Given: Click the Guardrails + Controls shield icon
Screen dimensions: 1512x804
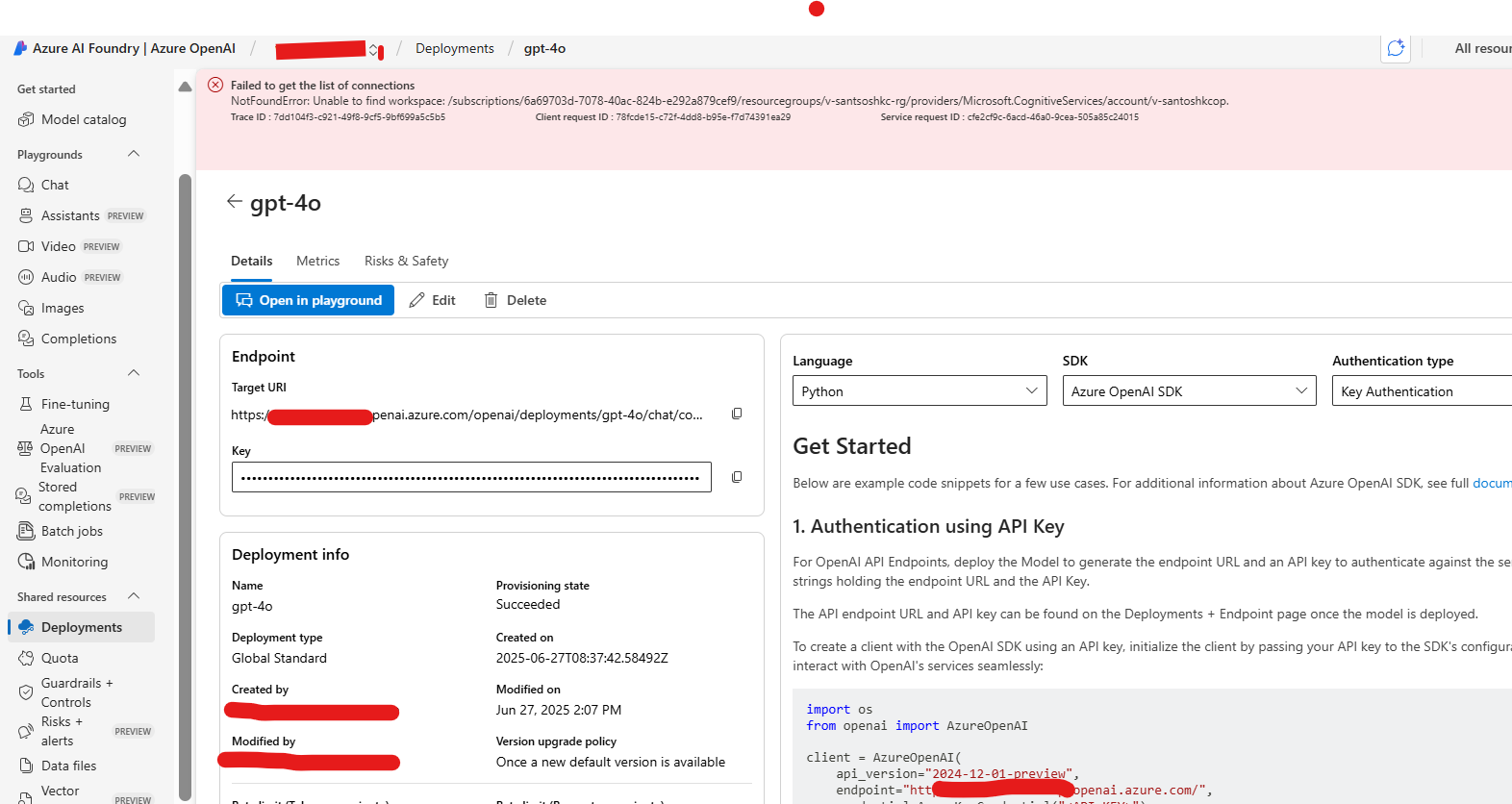Looking at the screenshot, I should tap(26, 692).
